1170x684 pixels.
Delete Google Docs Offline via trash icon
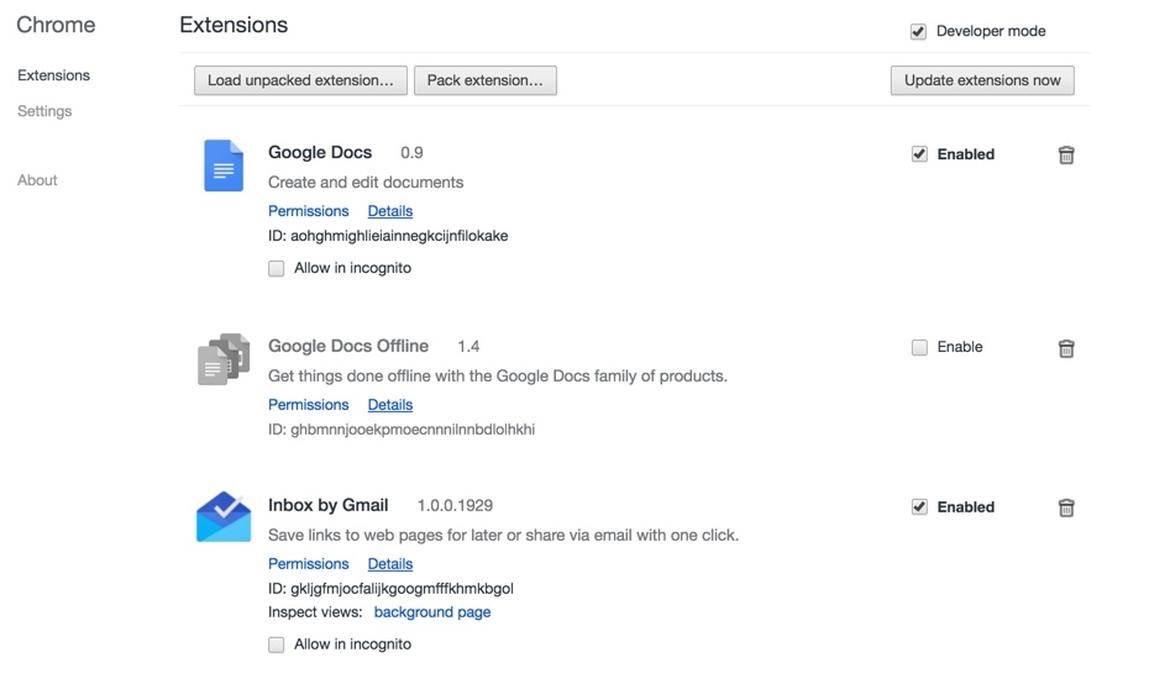click(1066, 348)
